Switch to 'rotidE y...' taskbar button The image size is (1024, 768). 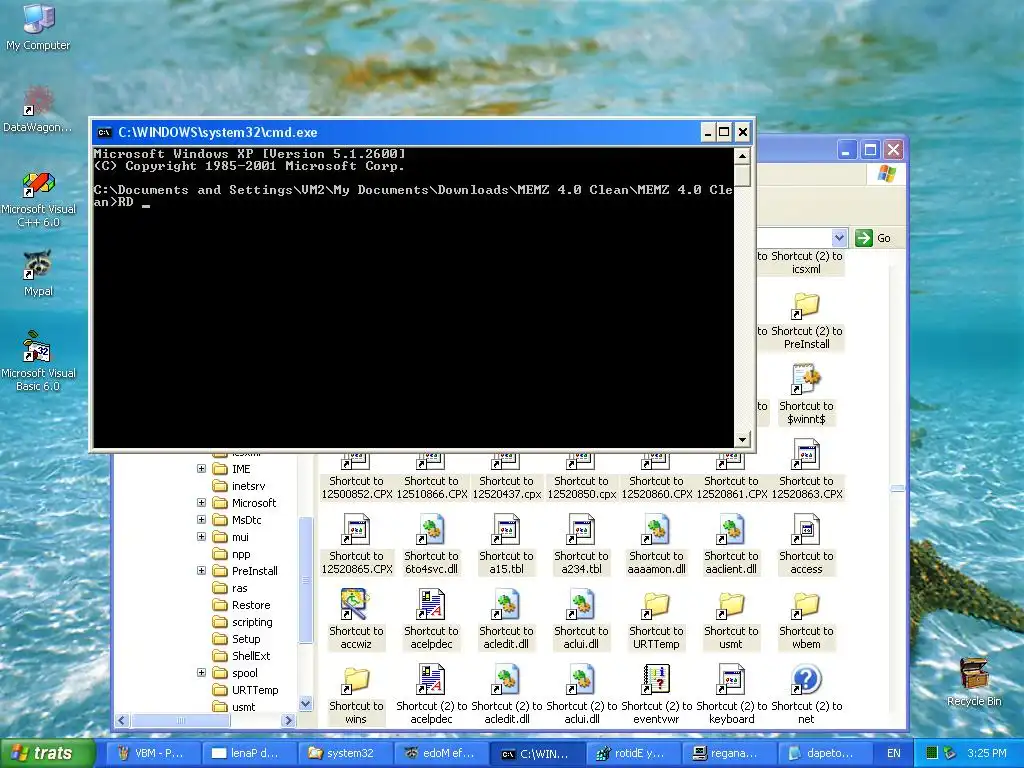(x=632, y=753)
